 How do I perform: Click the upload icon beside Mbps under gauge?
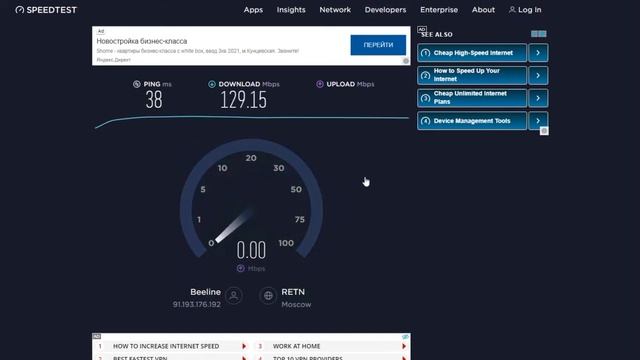coord(240,268)
